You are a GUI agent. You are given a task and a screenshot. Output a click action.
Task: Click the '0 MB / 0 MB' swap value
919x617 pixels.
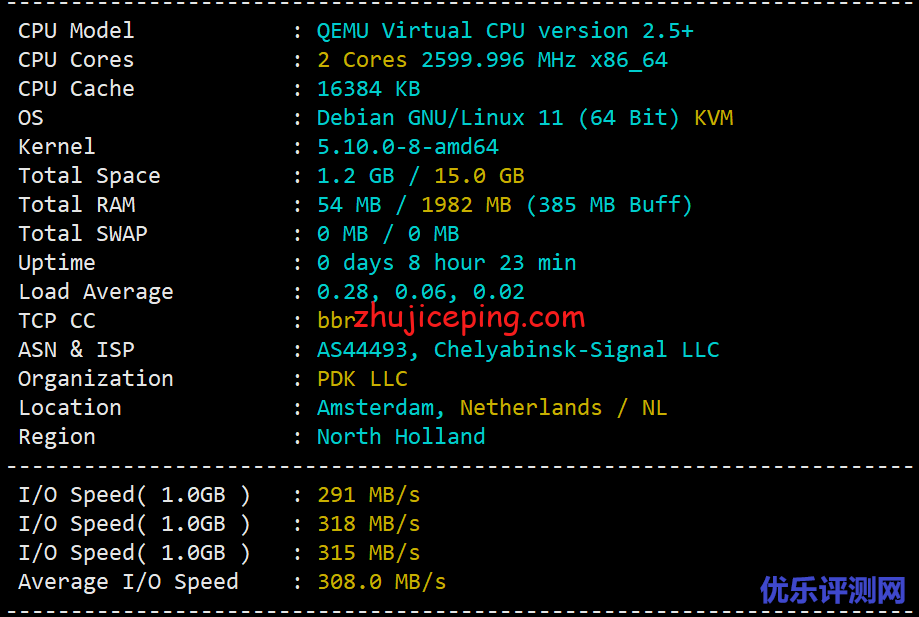point(388,234)
